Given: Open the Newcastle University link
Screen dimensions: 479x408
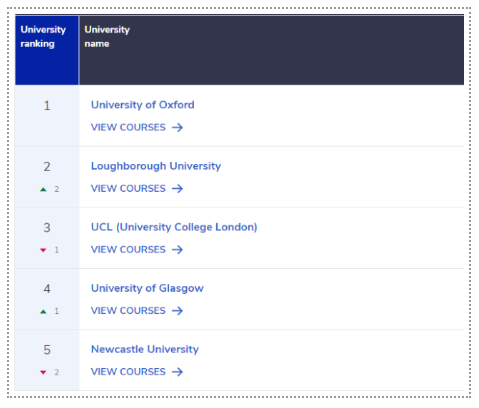Looking at the screenshot, I should [145, 349].
